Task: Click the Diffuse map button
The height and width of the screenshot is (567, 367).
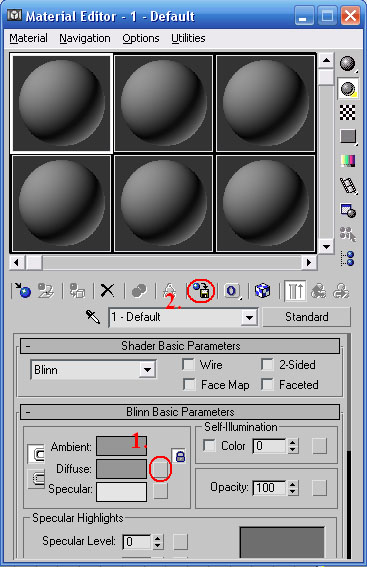Action: (x=160, y=469)
